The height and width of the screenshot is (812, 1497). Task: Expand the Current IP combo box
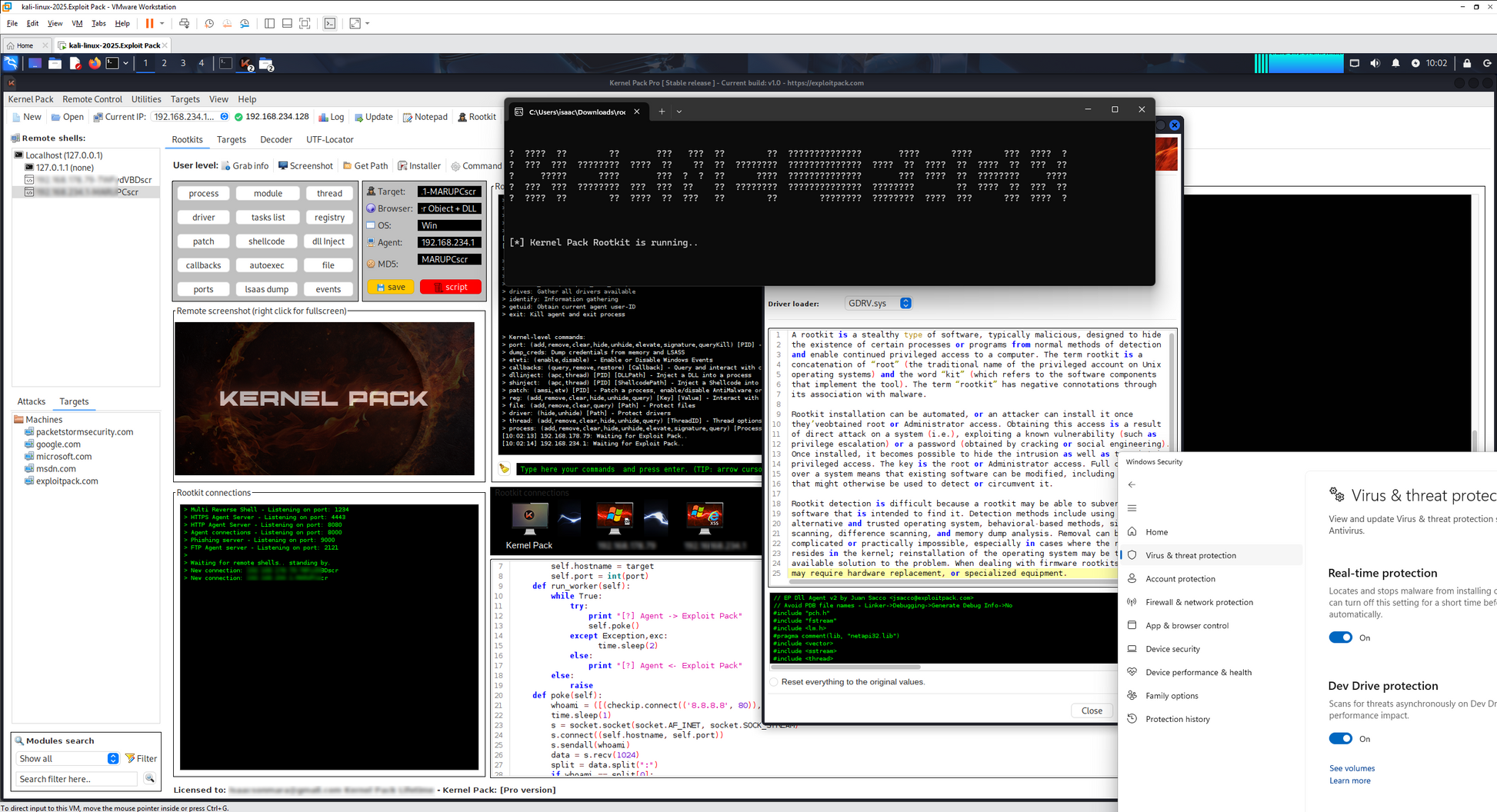[224, 117]
